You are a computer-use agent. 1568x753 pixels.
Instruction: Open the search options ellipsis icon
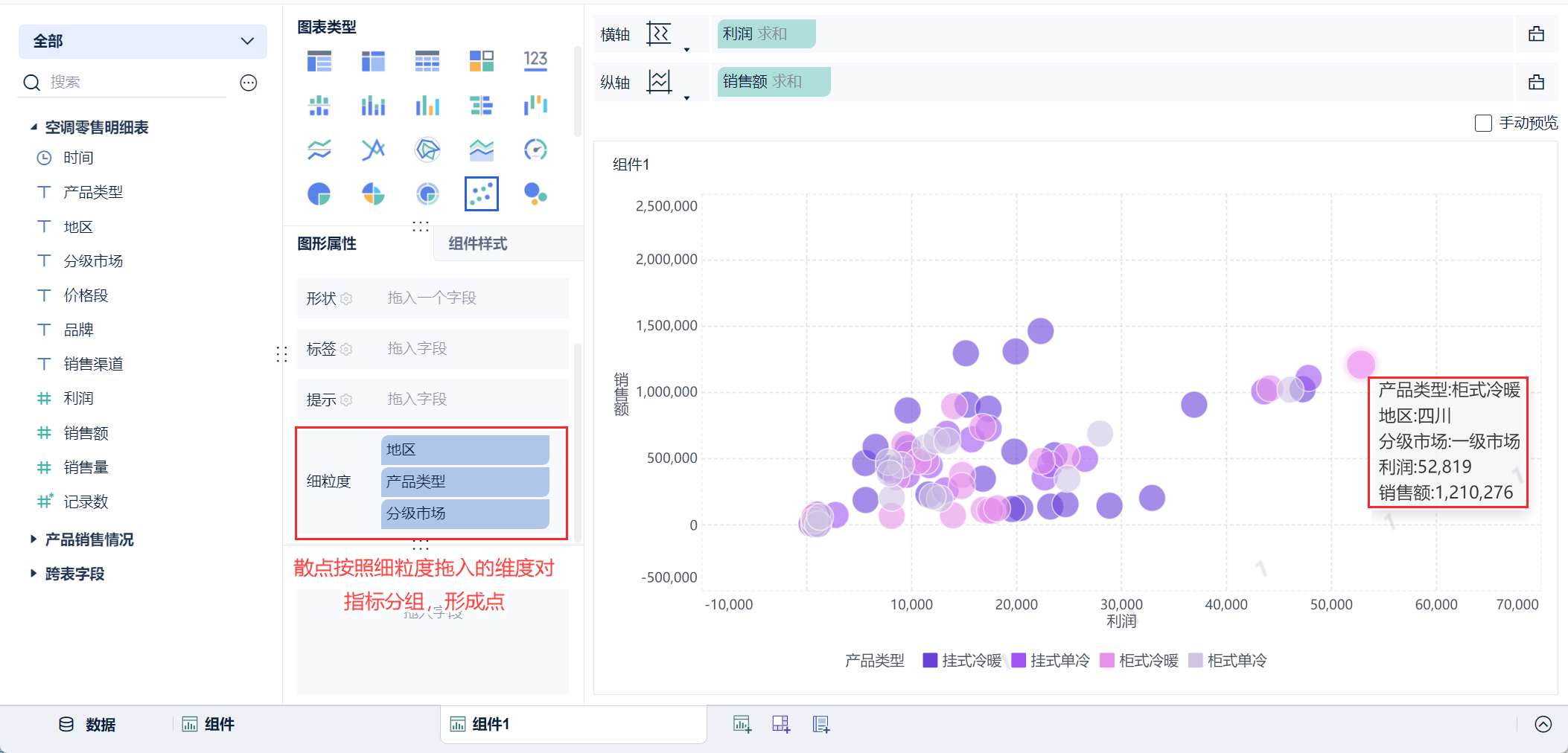[x=249, y=83]
